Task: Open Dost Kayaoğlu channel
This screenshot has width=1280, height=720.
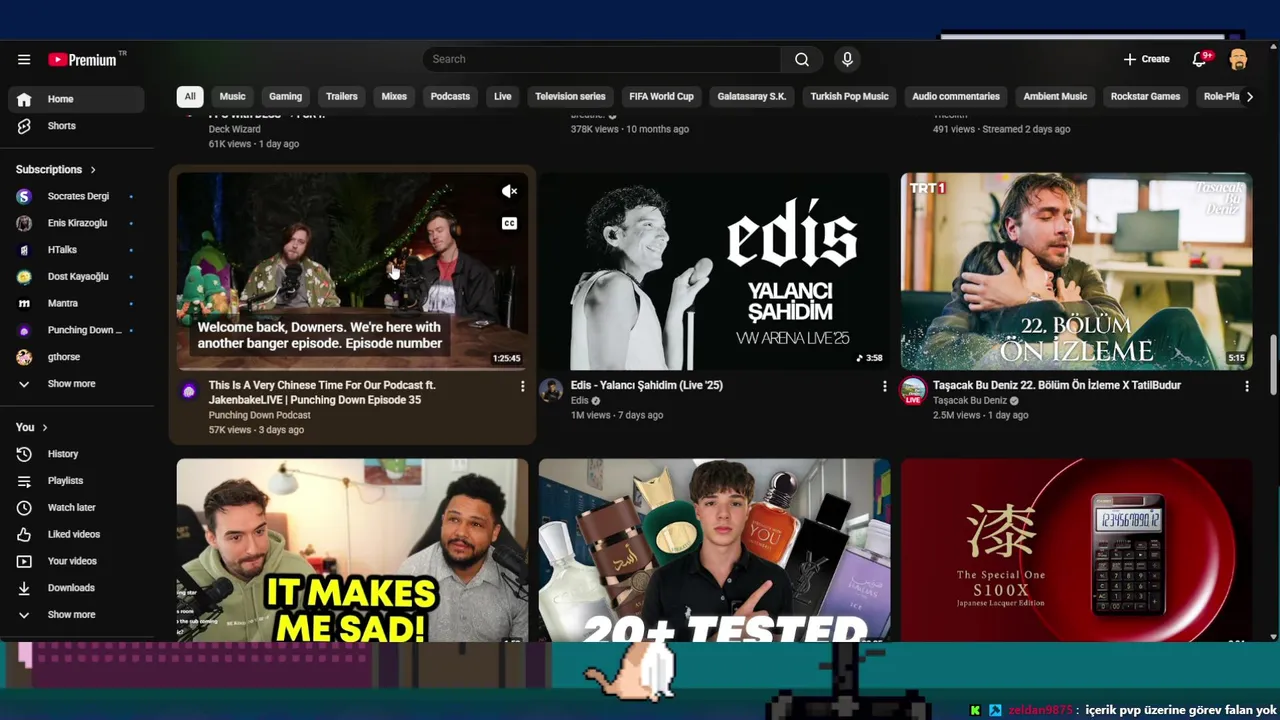Action: pos(76,277)
